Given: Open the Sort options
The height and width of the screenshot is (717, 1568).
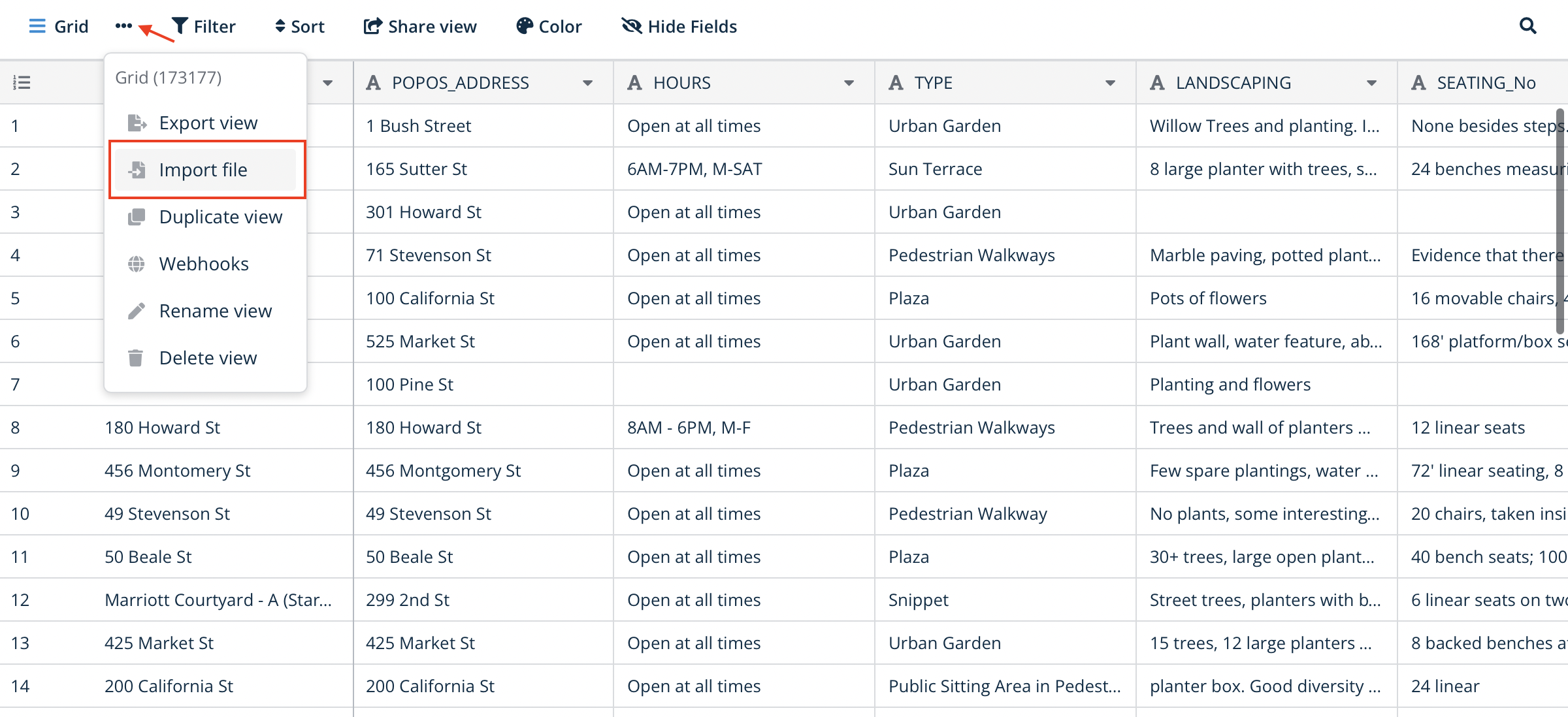Looking at the screenshot, I should pyautogui.click(x=300, y=26).
